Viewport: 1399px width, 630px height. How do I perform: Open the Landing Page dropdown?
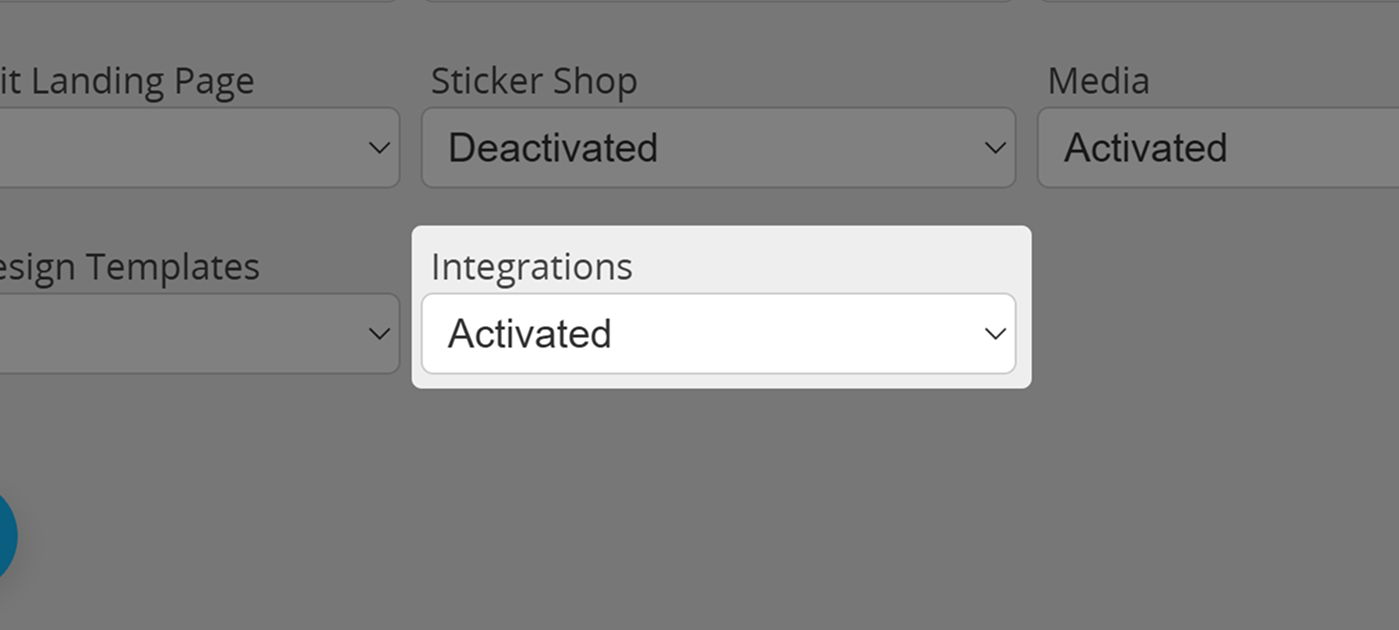coord(200,147)
